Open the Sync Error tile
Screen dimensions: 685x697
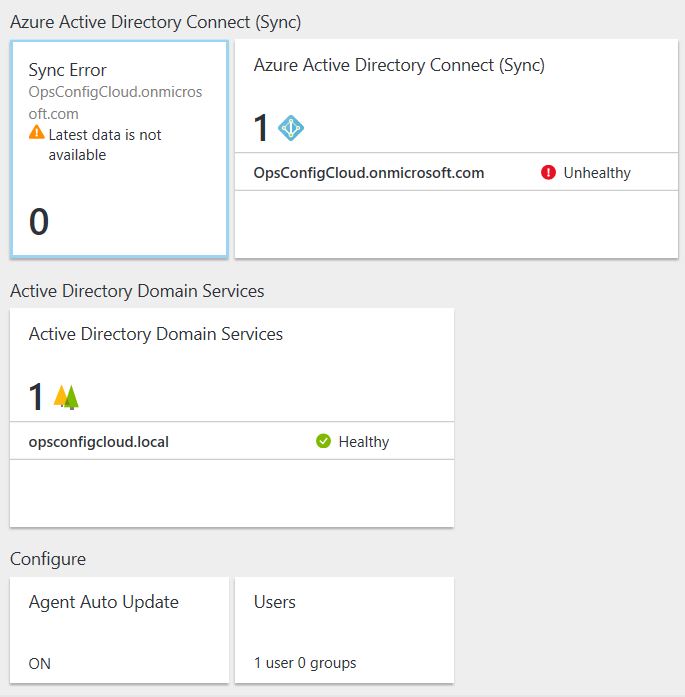120,149
